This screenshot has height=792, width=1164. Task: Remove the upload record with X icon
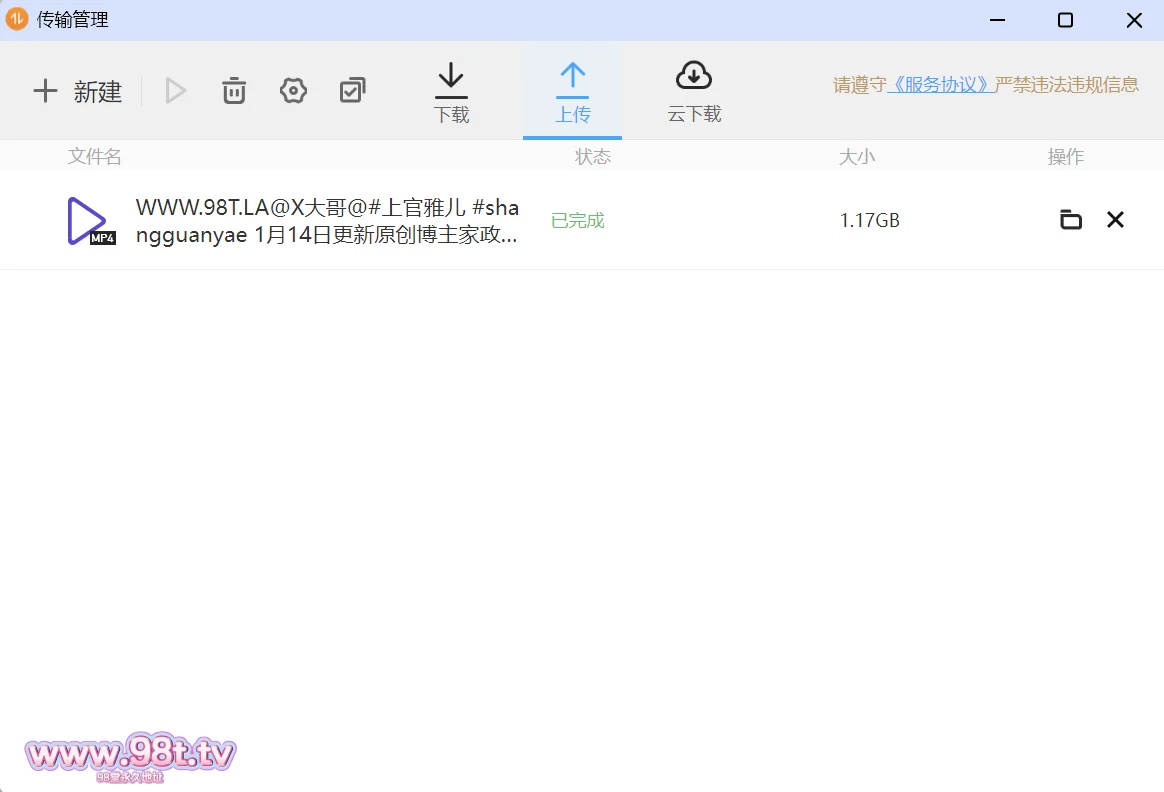tap(1115, 220)
